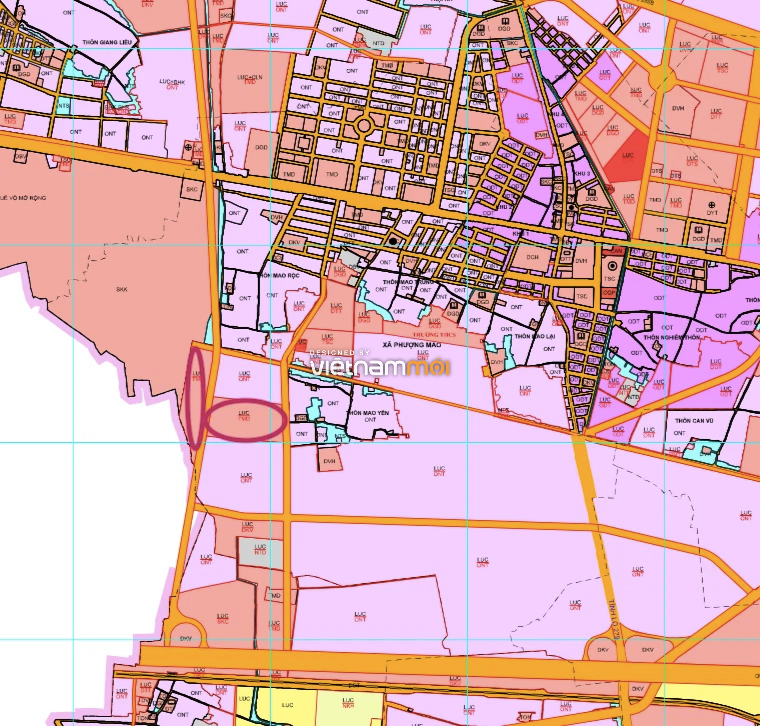Click the 'TRƯỜNG THCS' school label

click(433, 334)
